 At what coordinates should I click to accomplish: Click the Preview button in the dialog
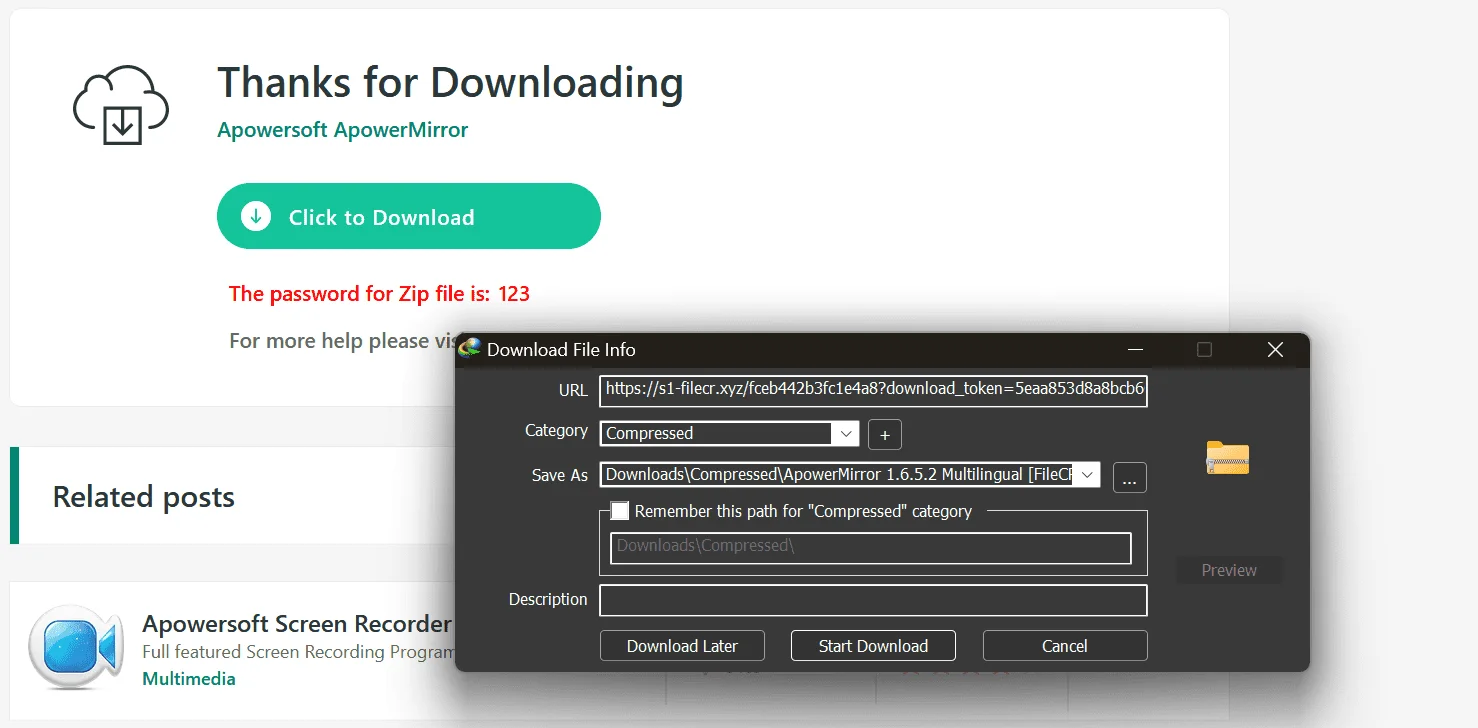click(1229, 570)
